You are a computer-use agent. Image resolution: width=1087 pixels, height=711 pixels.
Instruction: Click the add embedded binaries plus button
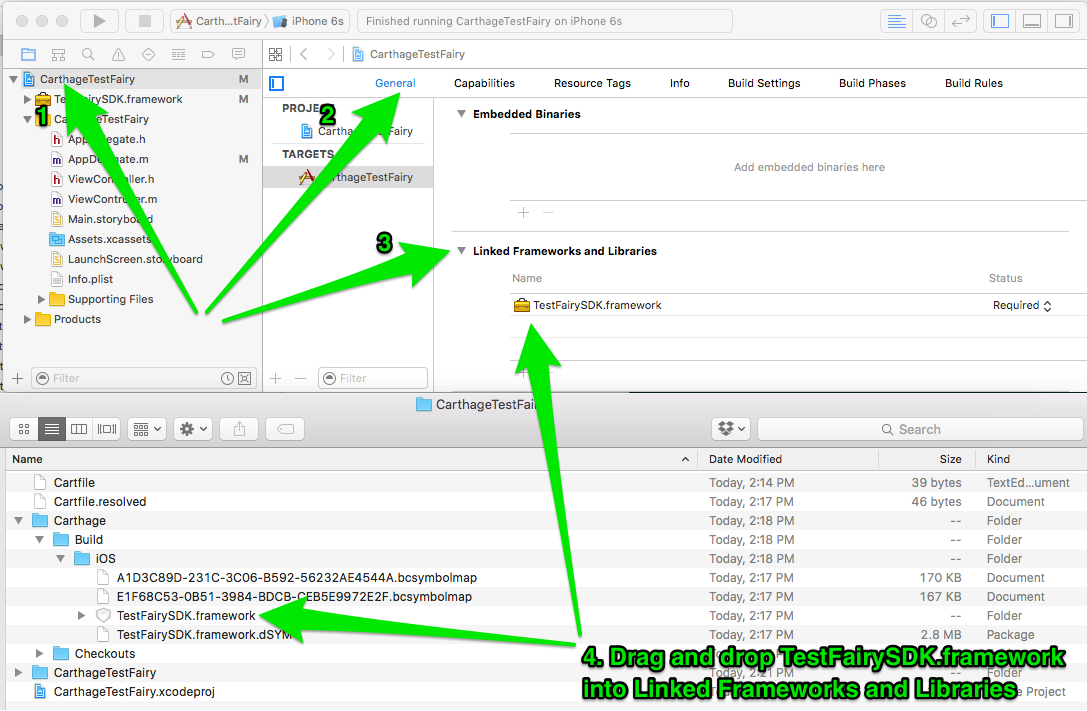pyautogui.click(x=522, y=212)
